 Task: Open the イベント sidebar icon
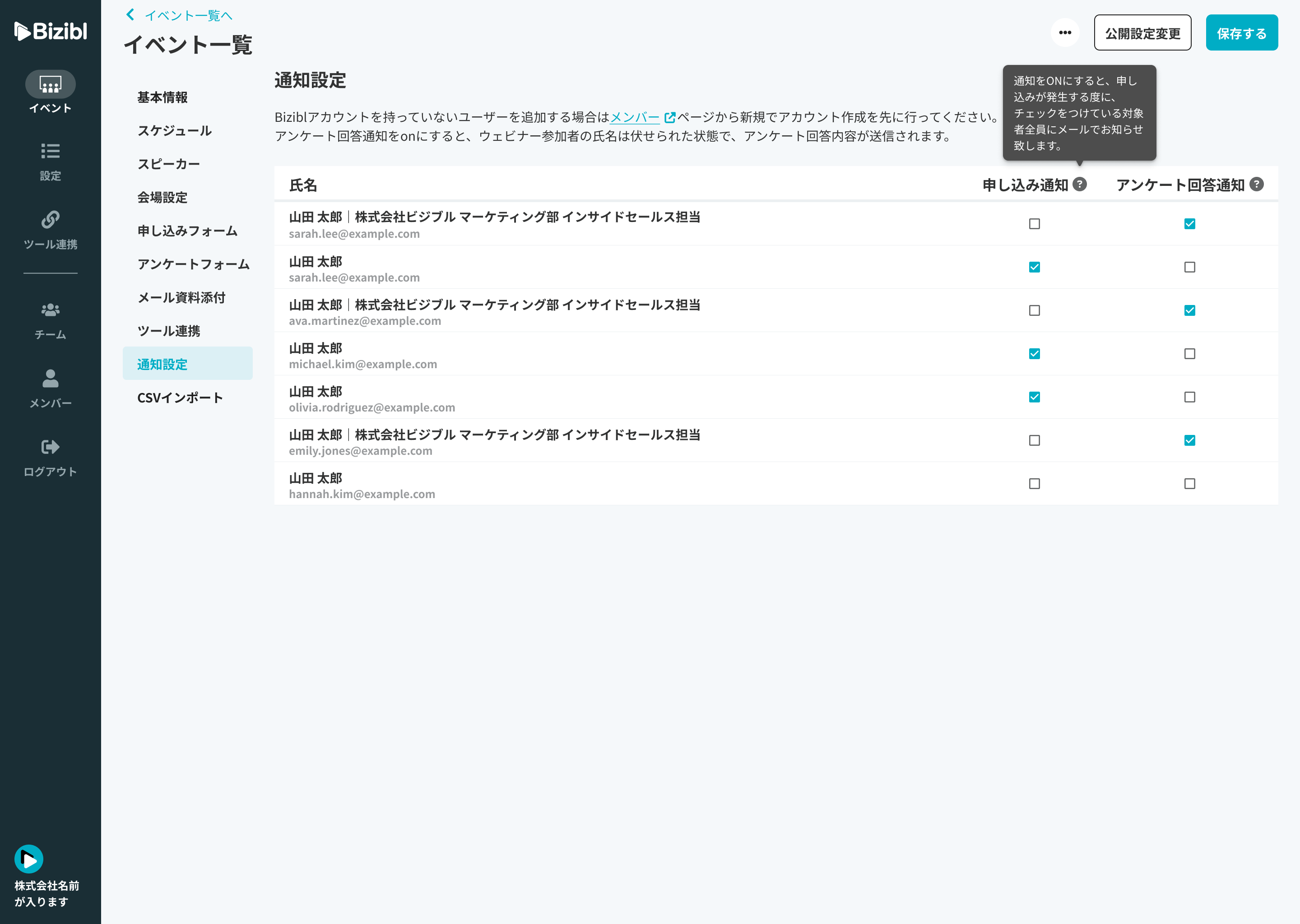click(50, 85)
